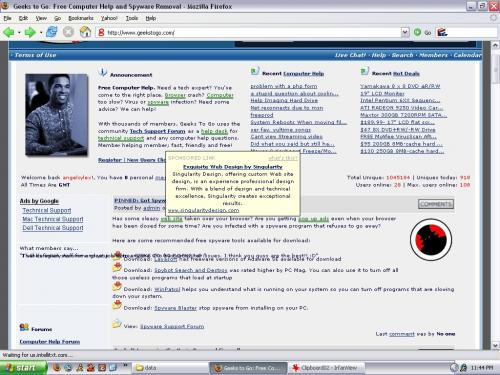Open the Tools menu
500x375 pixels.
click(x=132, y=18)
